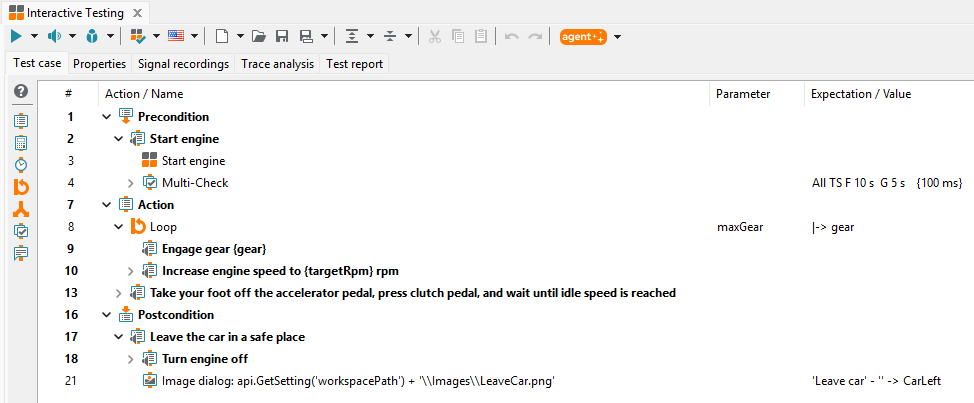Click the scissors cut icon

(435, 37)
